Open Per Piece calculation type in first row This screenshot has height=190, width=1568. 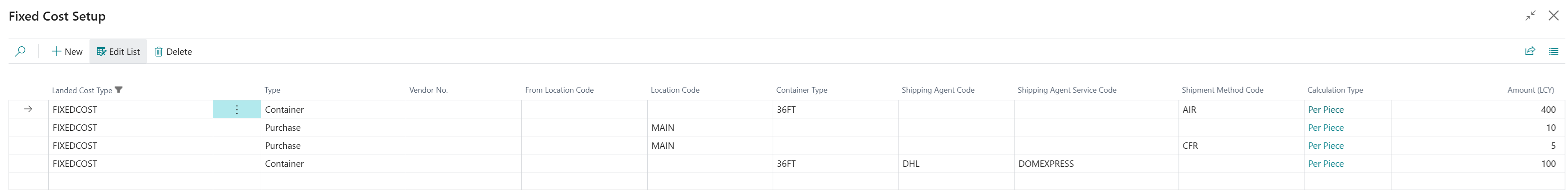click(x=1326, y=110)
